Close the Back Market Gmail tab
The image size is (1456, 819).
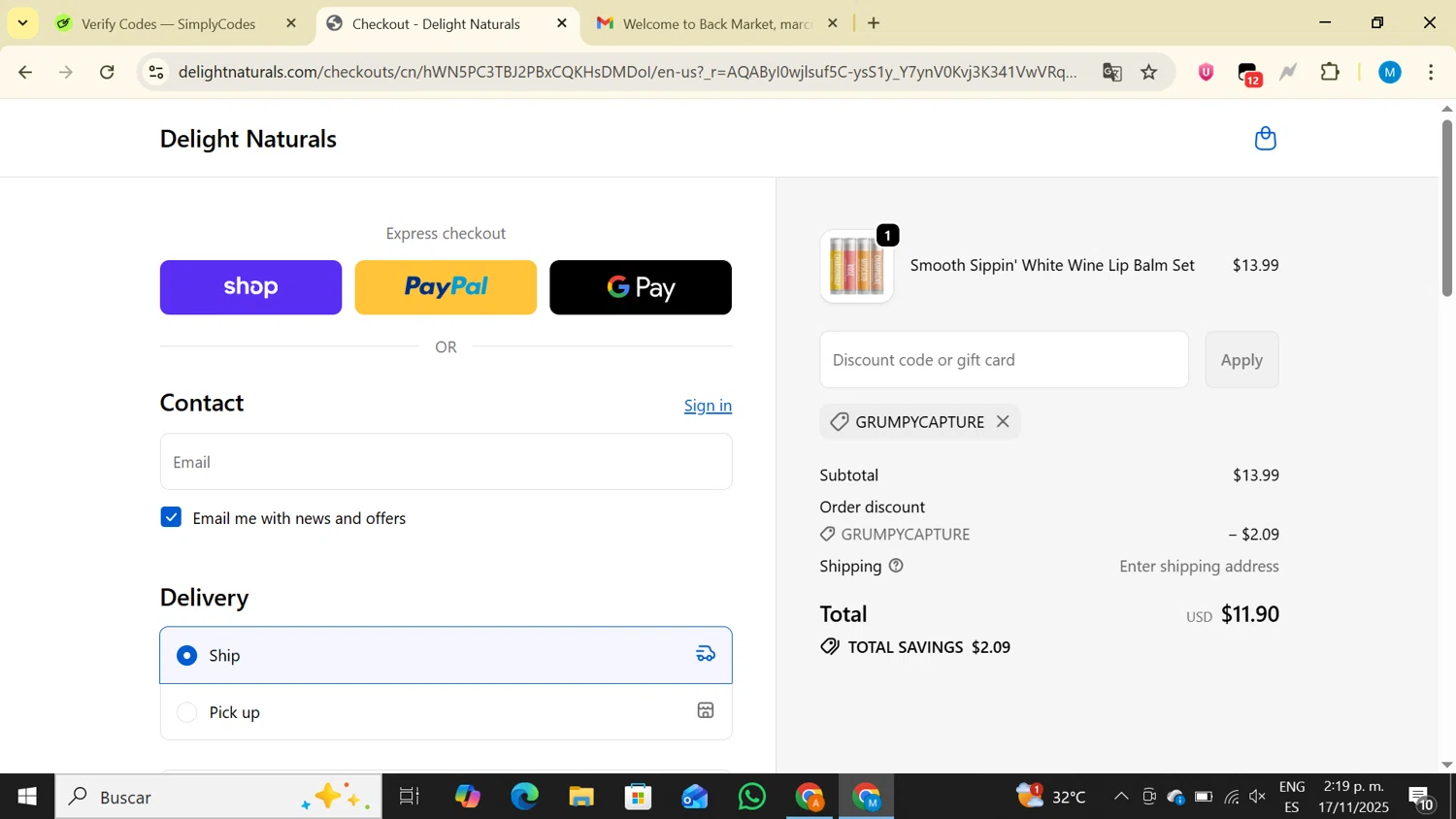(832, 23)
